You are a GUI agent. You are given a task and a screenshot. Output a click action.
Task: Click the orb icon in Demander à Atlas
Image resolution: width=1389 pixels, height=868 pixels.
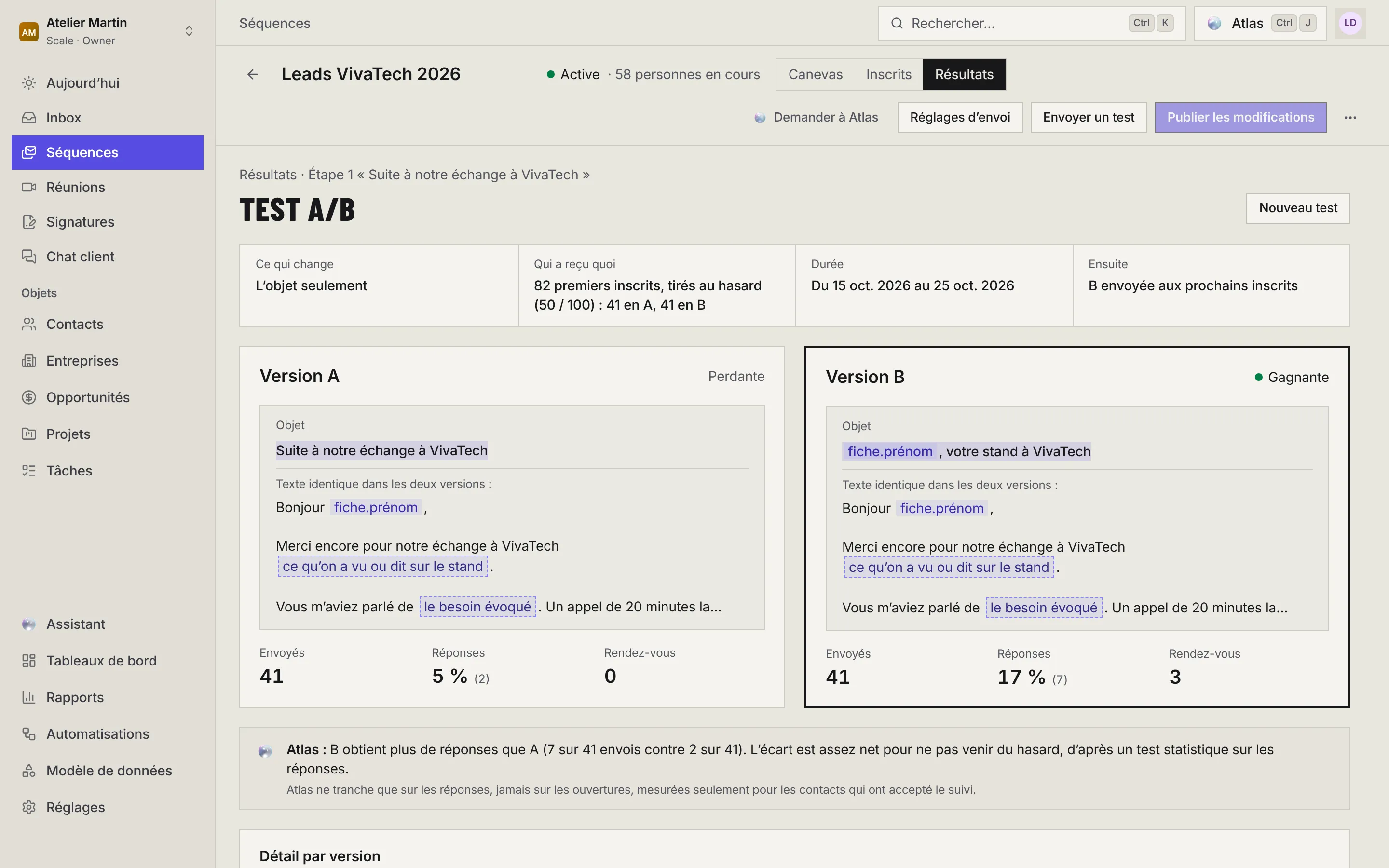point(760,118)
